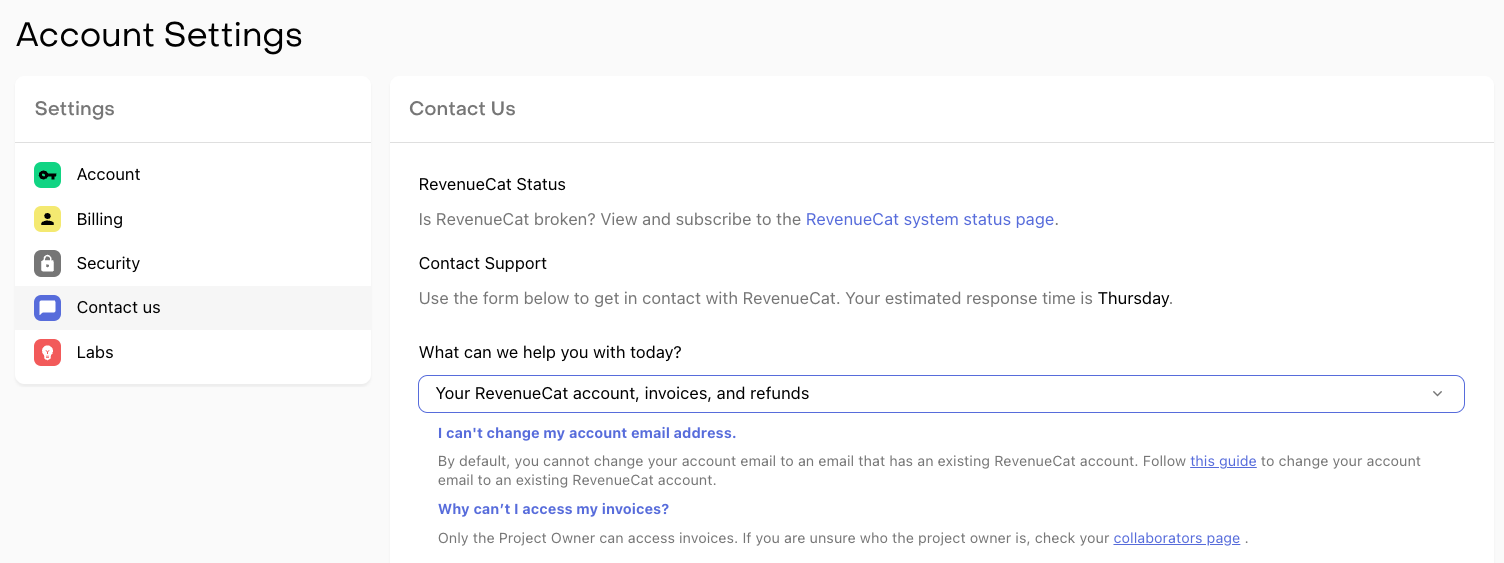Click the Contact Us panel header
The image size is (1504, 563).
462,109
